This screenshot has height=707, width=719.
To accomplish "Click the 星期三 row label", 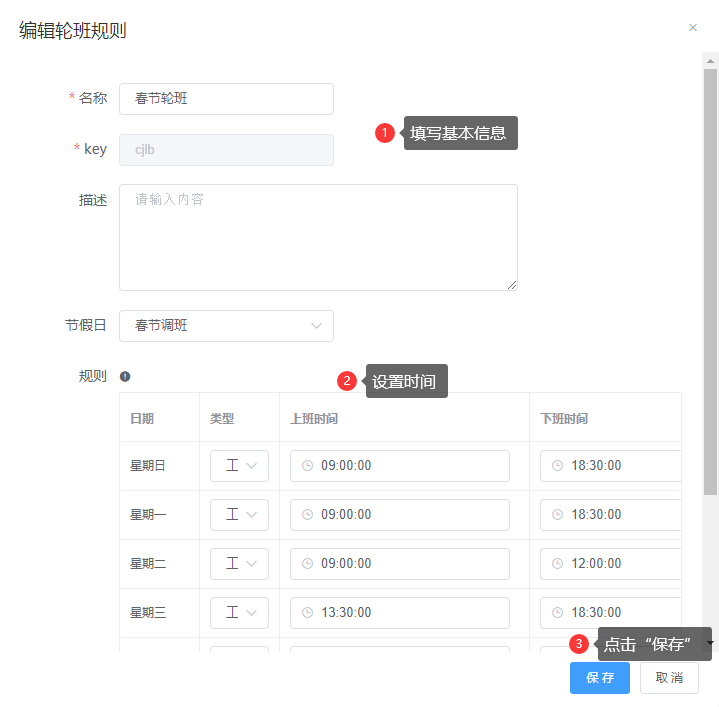I will tap(148, 613).
